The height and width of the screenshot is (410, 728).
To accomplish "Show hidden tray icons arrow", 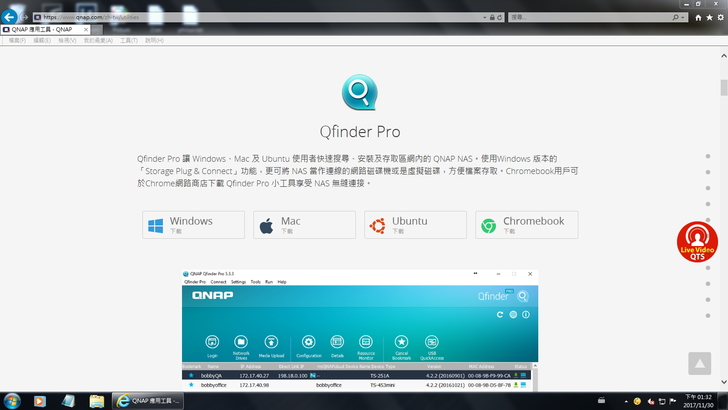I will 626,401.
